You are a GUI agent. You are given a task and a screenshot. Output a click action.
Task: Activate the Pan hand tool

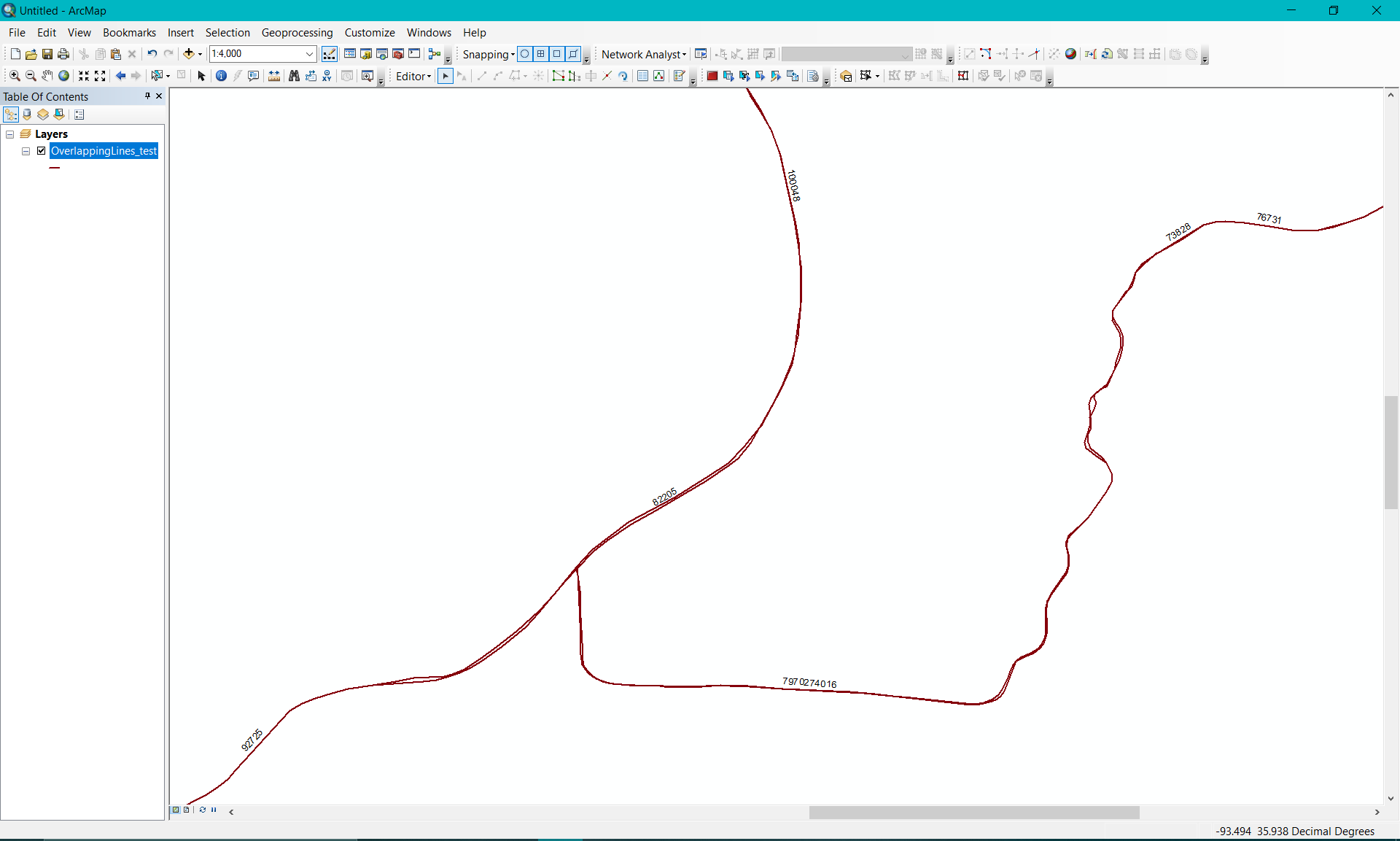[47, 76]
